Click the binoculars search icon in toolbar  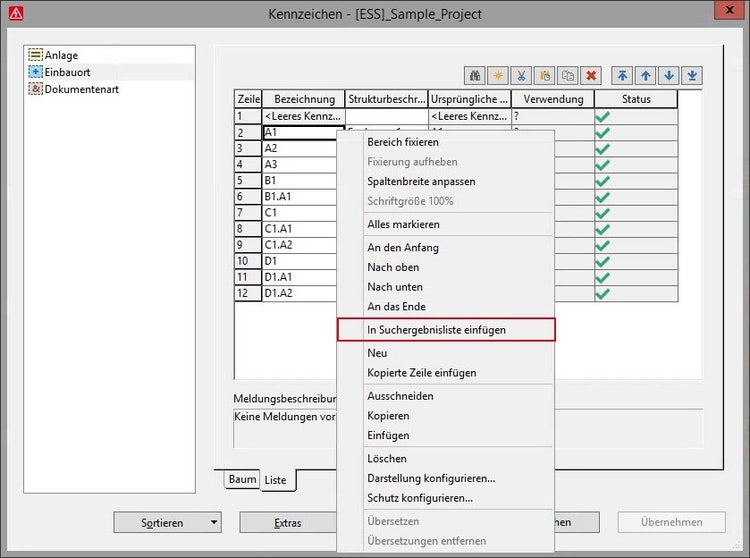coord(476,75)
